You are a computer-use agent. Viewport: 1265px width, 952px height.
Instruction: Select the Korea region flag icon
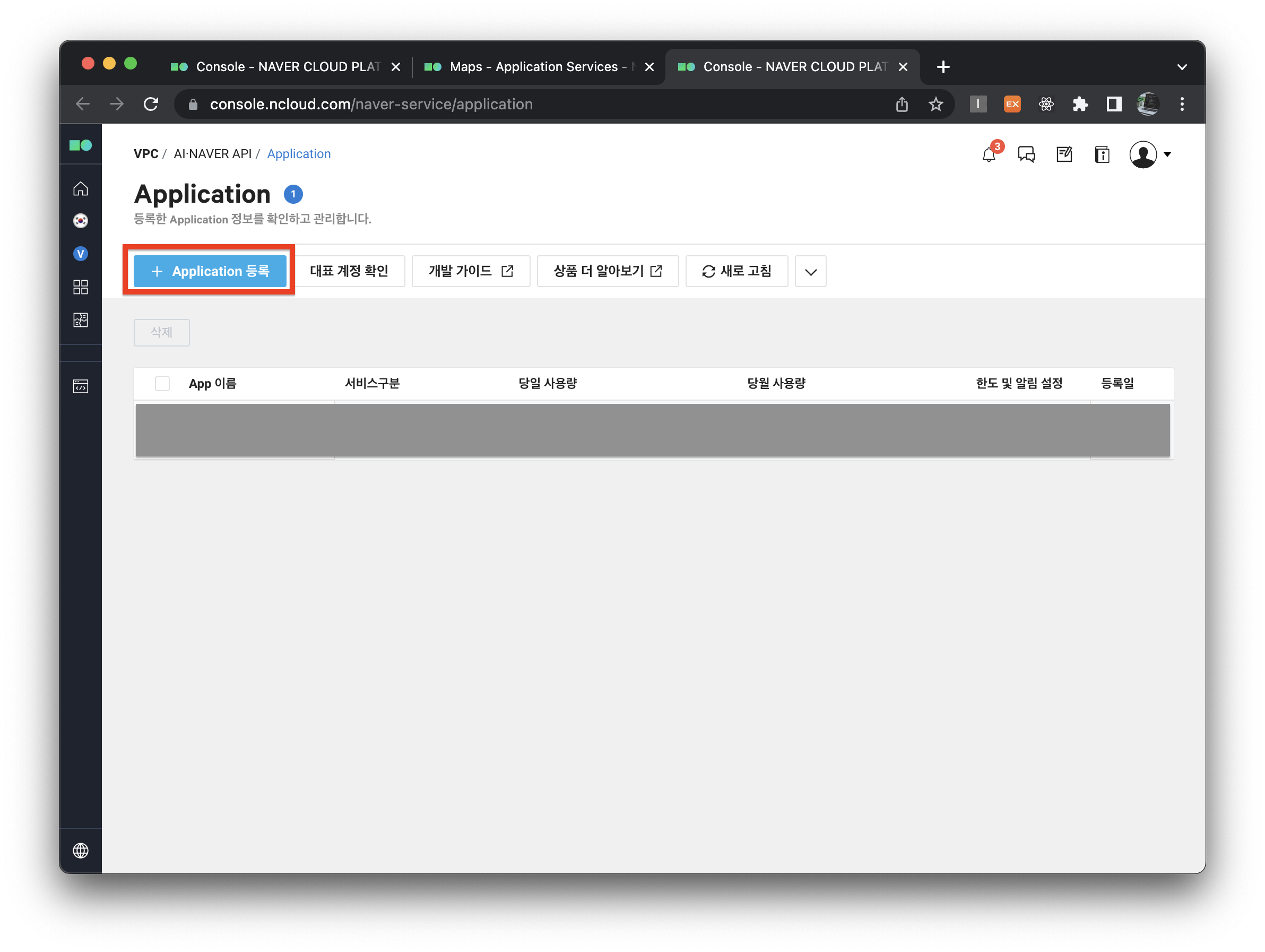[x=81, y=221]
